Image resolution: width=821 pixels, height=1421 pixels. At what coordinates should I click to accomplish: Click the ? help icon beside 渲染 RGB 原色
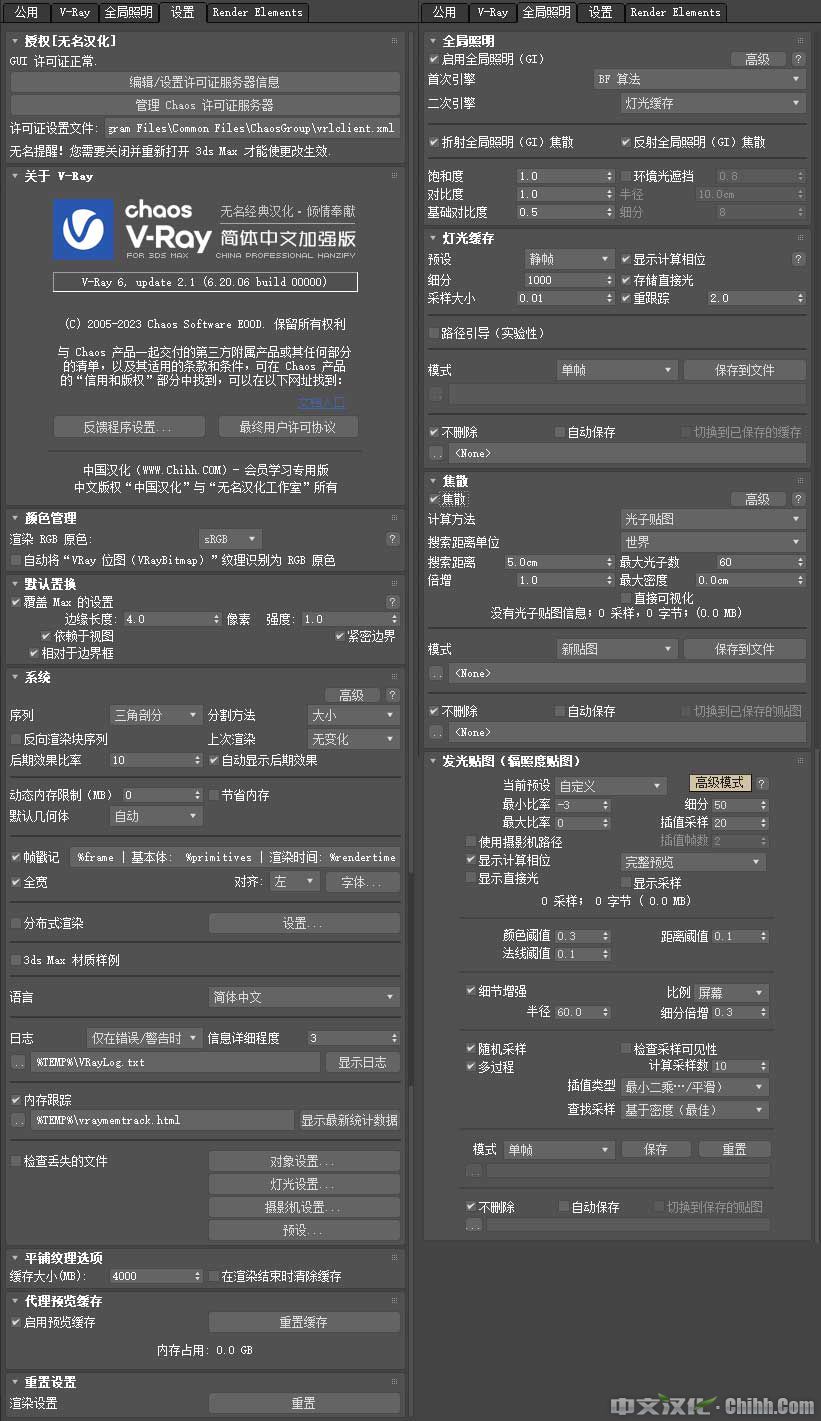click(393, 539)
